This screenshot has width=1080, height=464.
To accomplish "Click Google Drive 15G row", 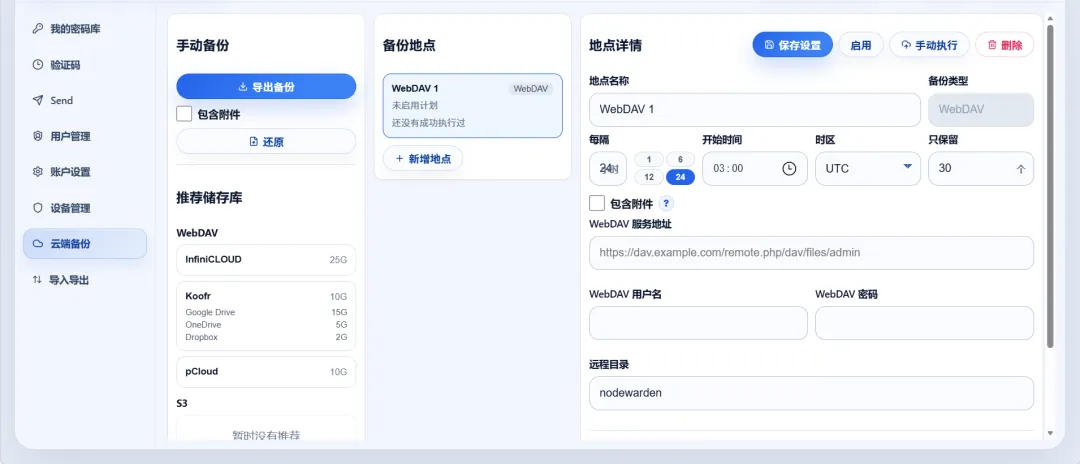I will coord(266,313).
